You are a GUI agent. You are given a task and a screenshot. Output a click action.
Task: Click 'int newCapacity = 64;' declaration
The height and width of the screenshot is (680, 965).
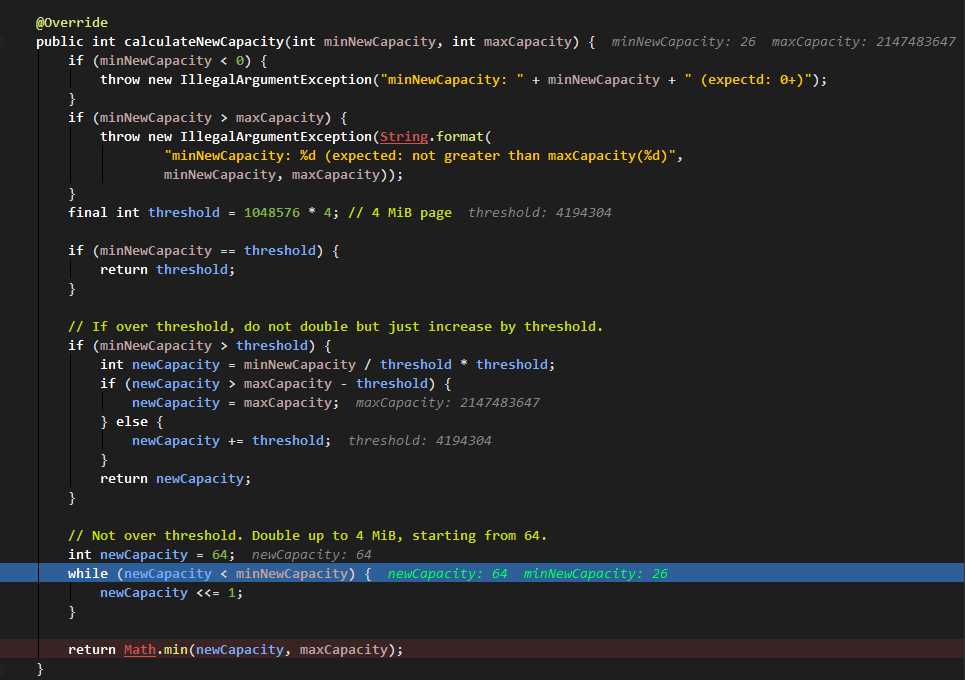point(151,555)
